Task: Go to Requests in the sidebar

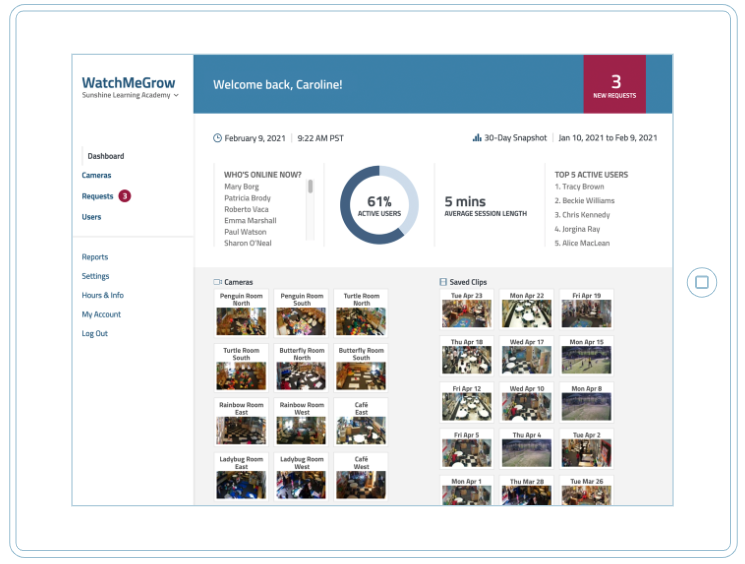Action: [97, 196]
